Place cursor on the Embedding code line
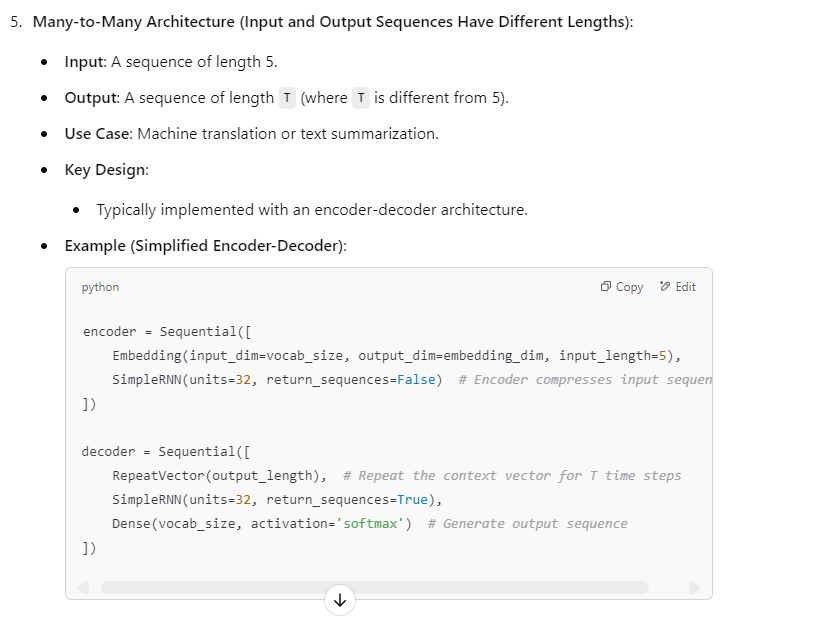835x619 pixels. [396, 355]
